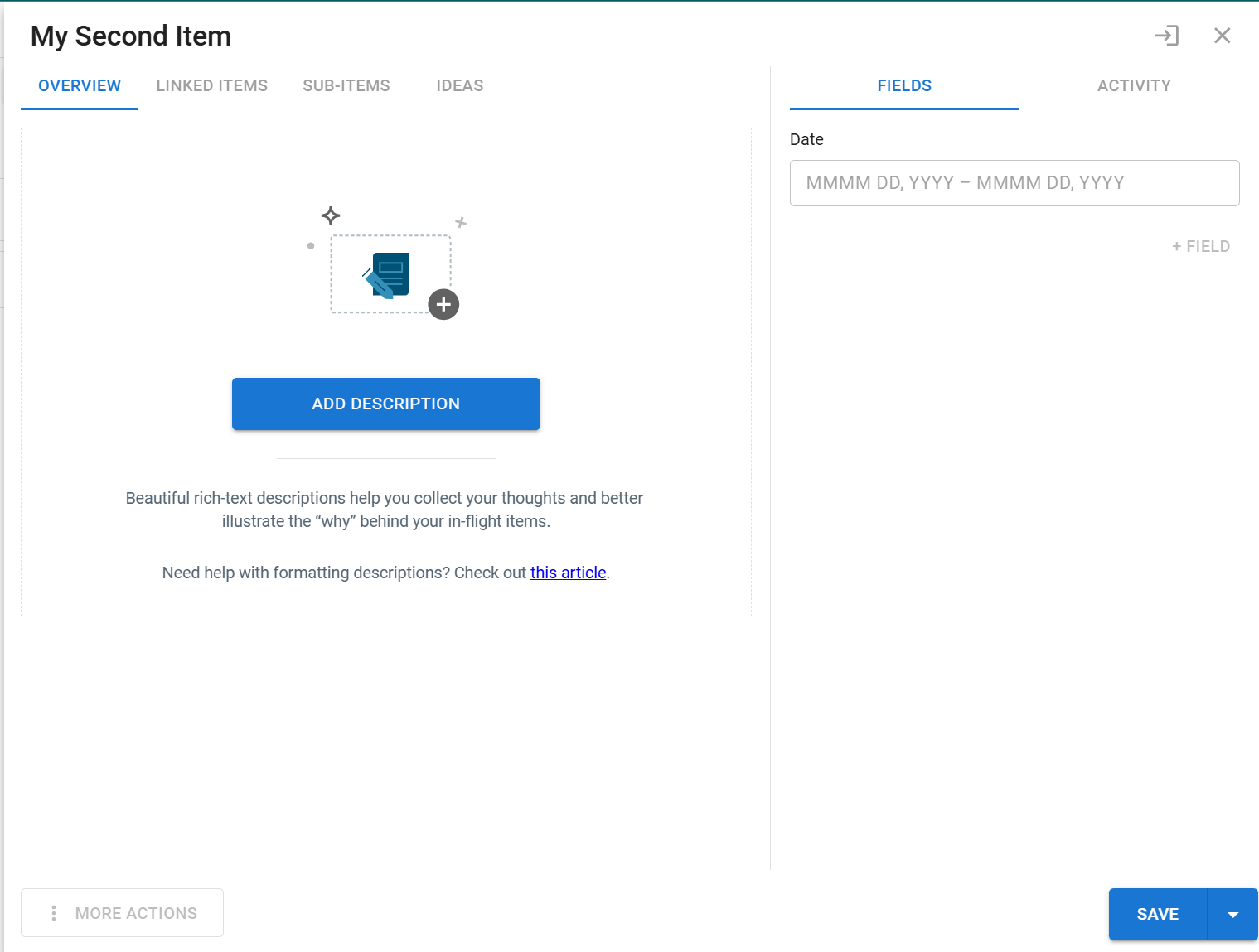
Task: Open the SAVE dropdown arrow
Action: coord(1232,914)
